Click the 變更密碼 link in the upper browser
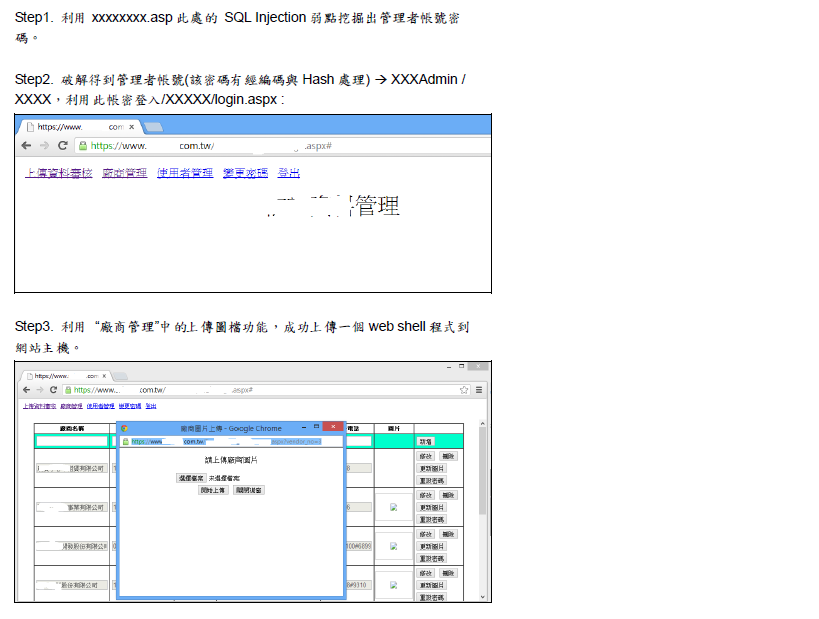Viewport: 819px width, 619px height. tap(245, 173)
